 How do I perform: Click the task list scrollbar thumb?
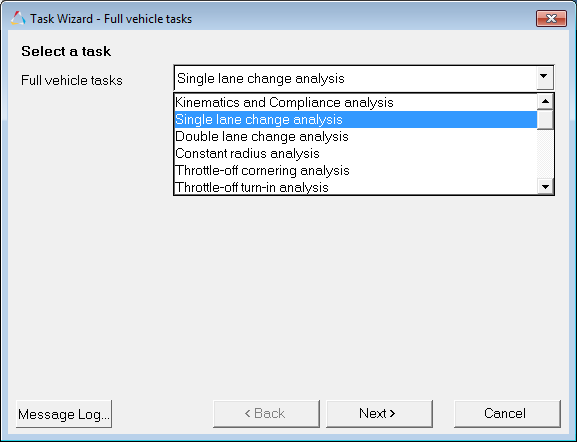click(x=545, y=120)
